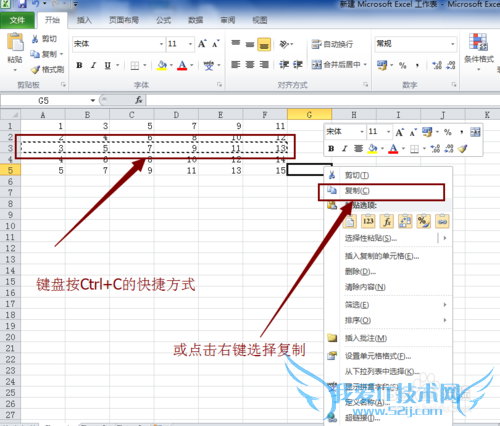Click ribbon accounting number format icon
500x426 pixels.
382,65
